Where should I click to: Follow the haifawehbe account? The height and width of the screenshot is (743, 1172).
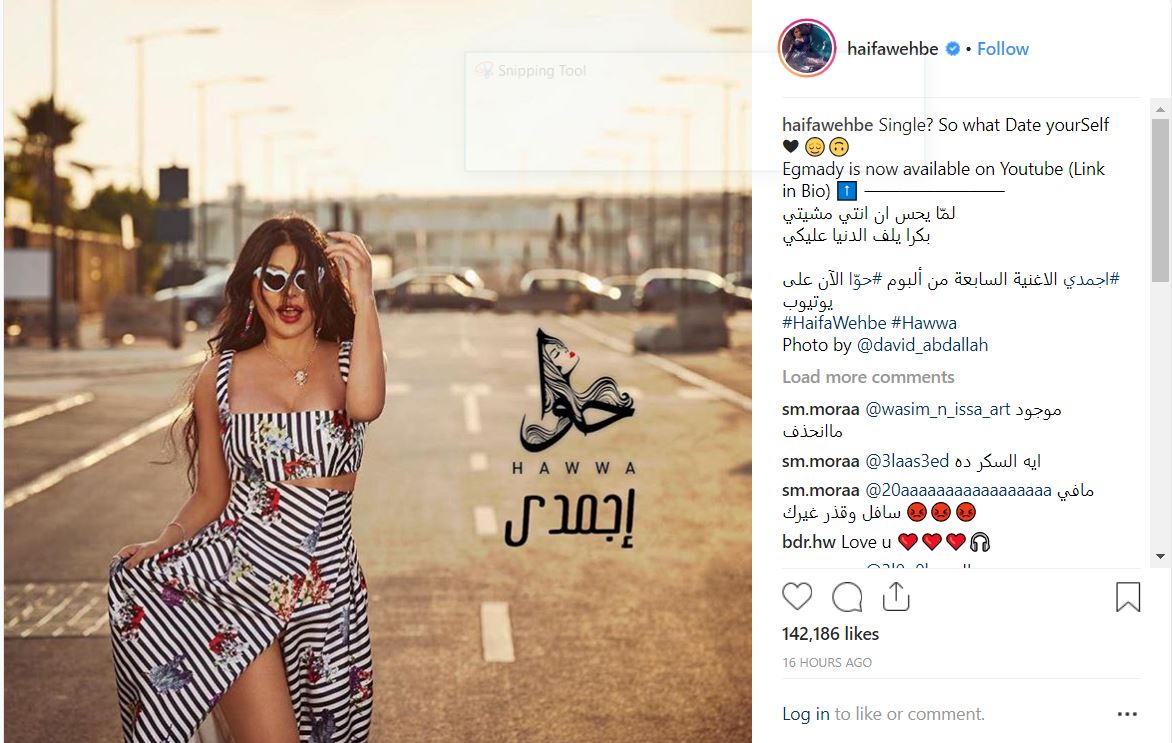(1002, 49)
